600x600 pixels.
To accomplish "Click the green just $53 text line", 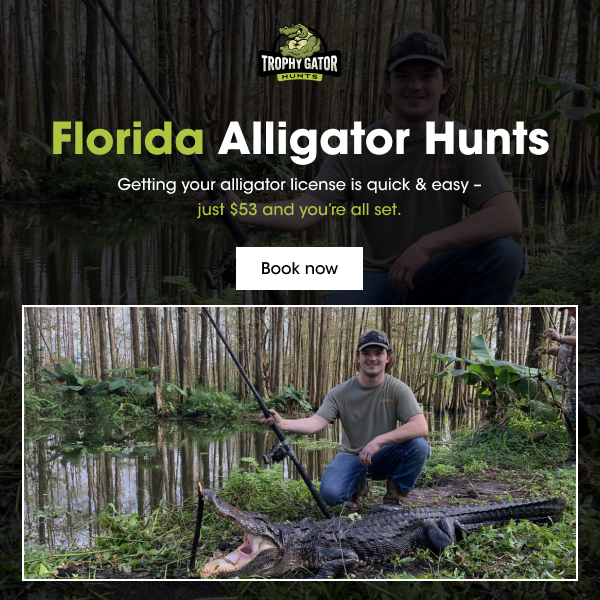I will [299, 210].
